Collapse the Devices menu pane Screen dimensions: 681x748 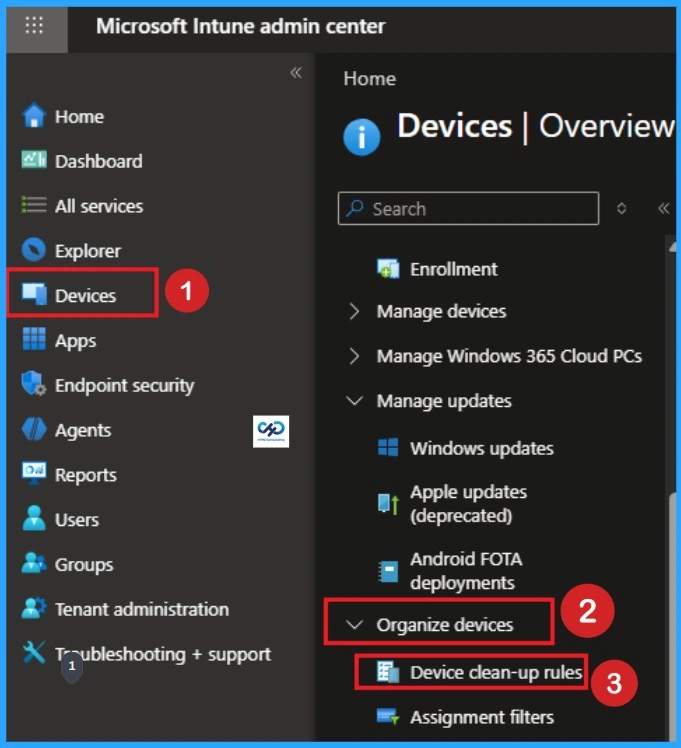click(x=663, y=208)
